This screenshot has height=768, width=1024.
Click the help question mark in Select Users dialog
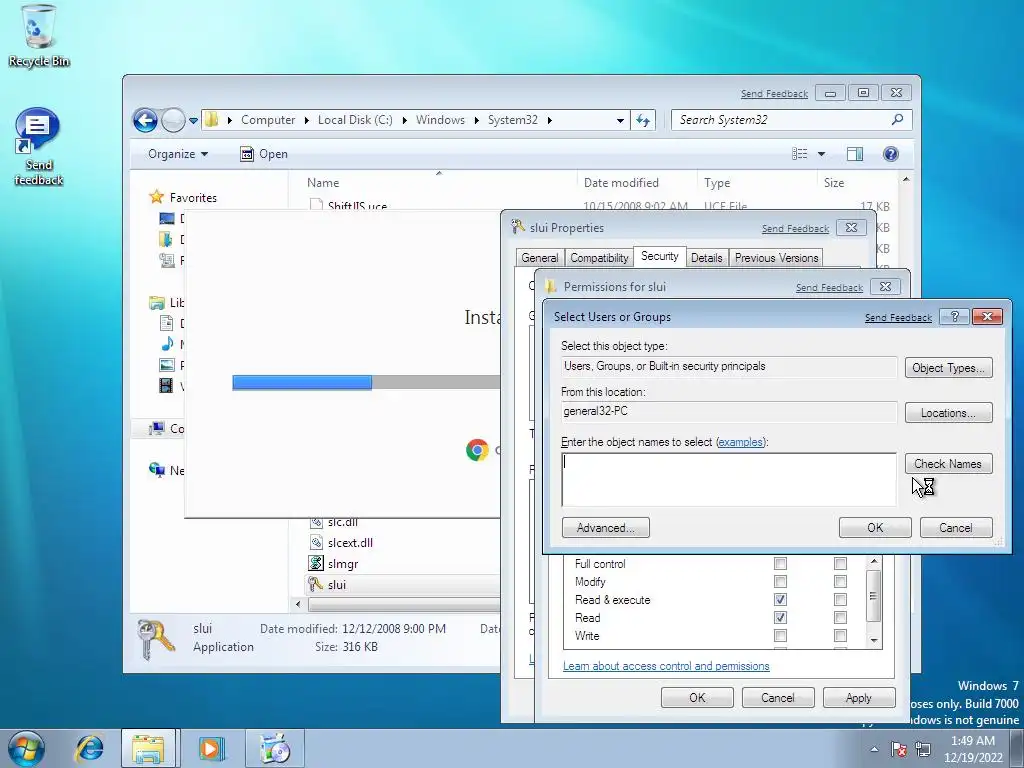954,316
